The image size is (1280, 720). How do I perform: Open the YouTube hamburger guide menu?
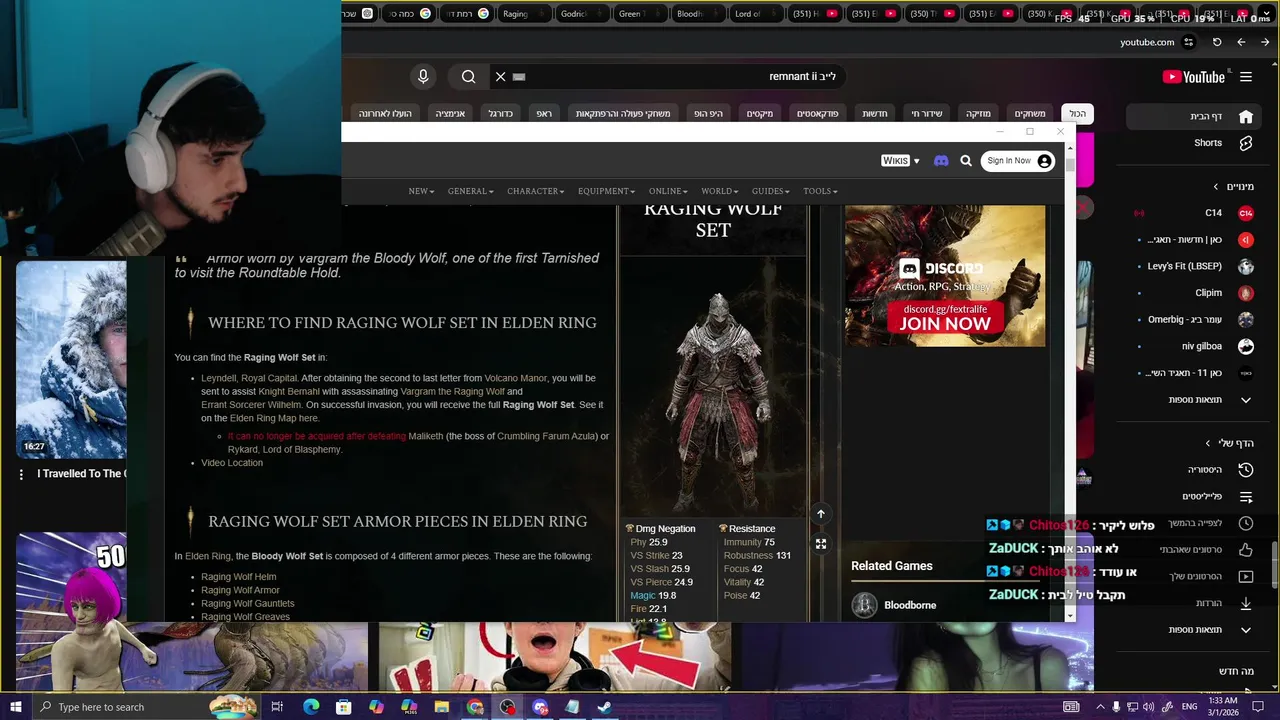tap(1246, 77)
